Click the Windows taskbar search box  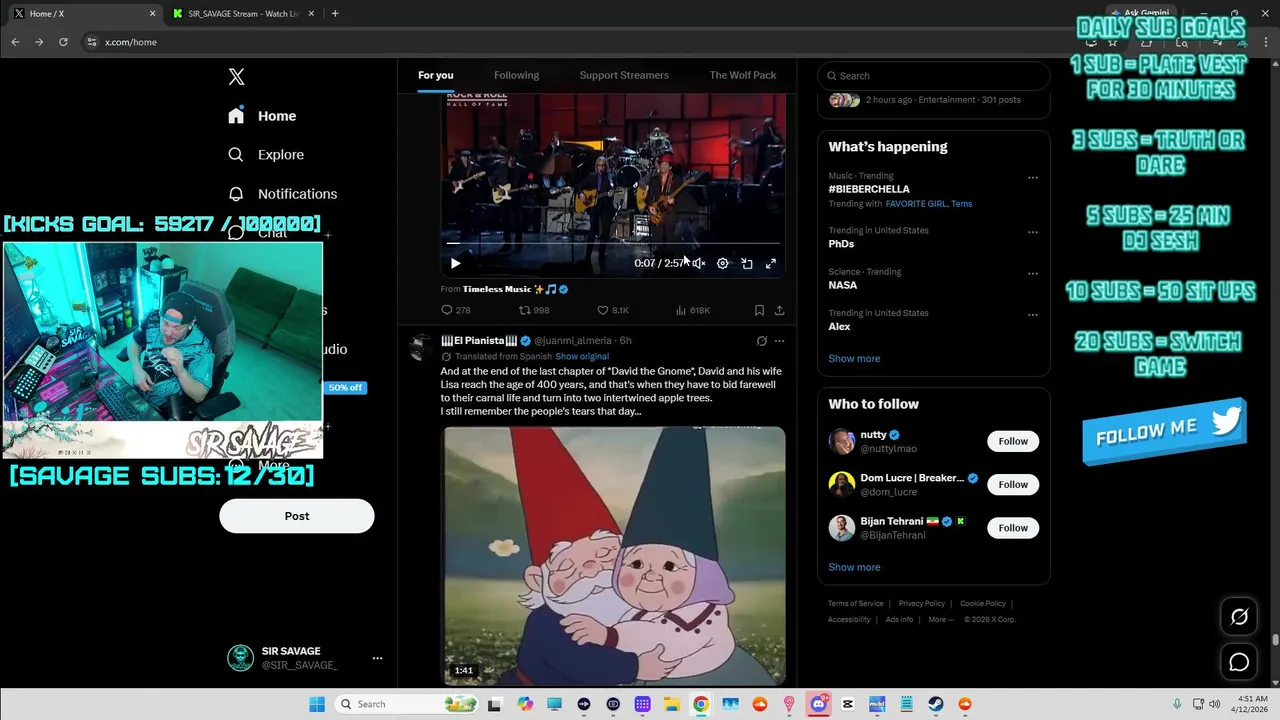(x=407, y=704)
